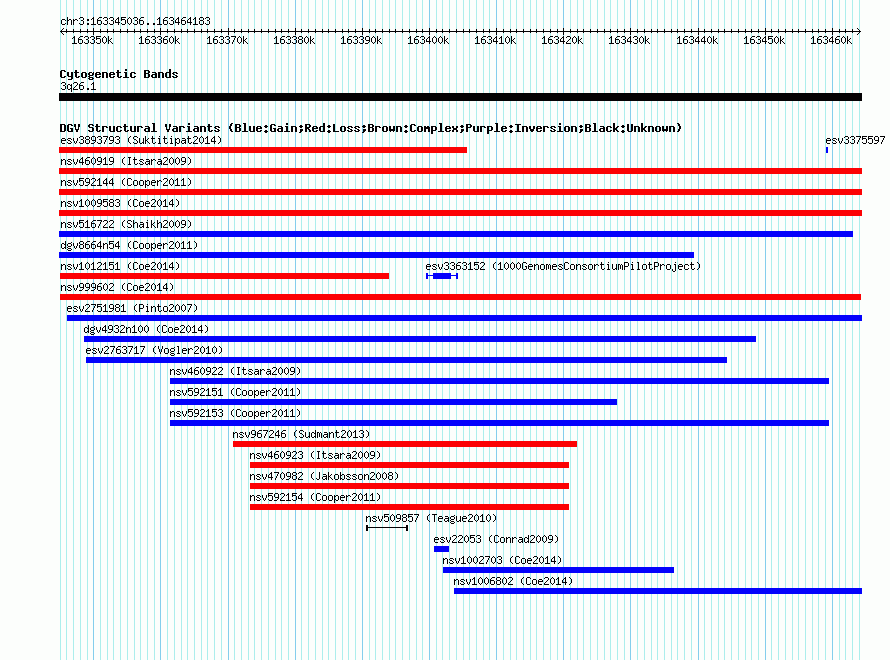Select the black 3q26.1 cytogenetic band bar
Image resolution: width=890 pixels, height=660 pixels.
(460, 97)
